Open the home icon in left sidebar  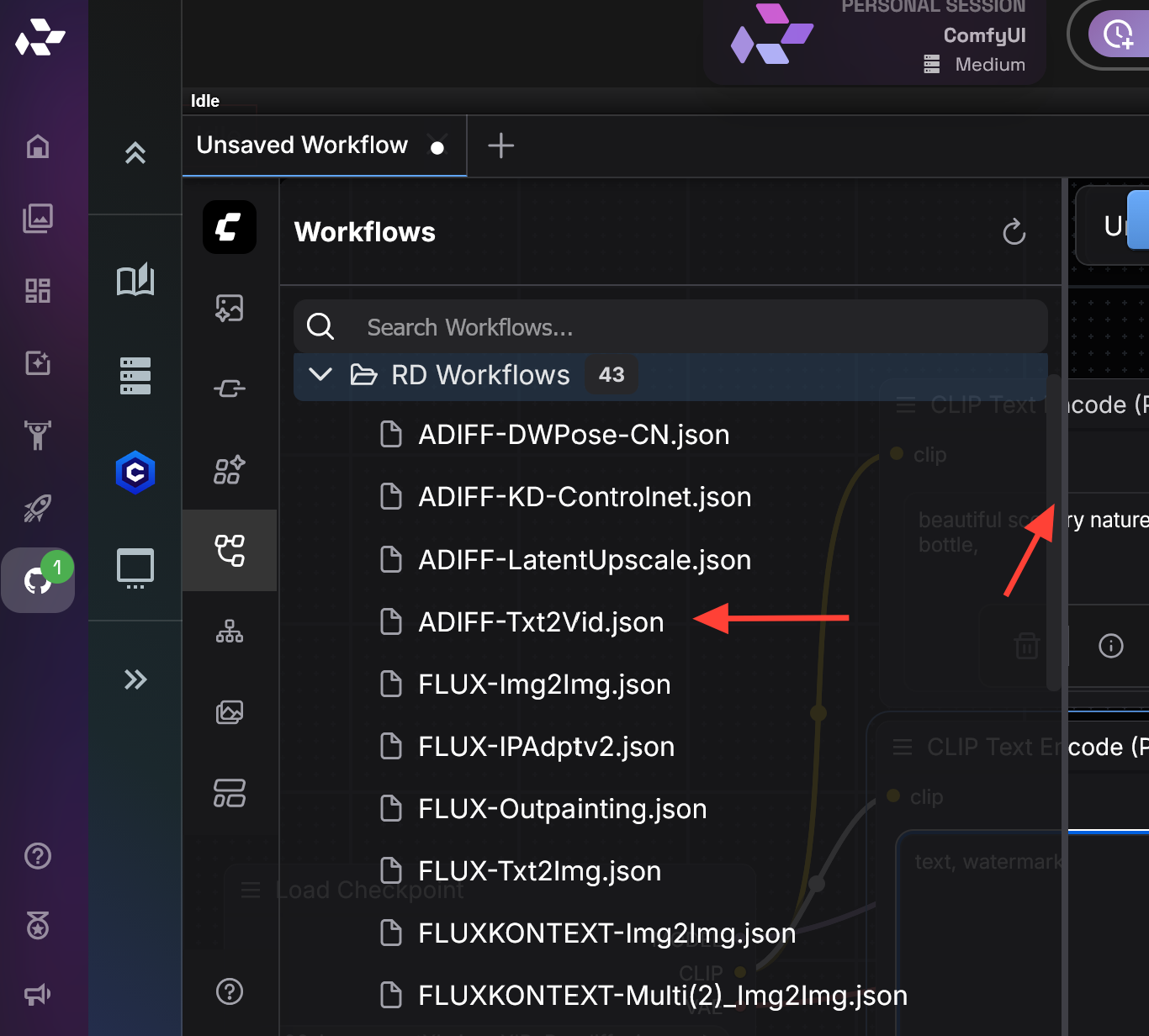pyautogui.click(x=38, y=146)
